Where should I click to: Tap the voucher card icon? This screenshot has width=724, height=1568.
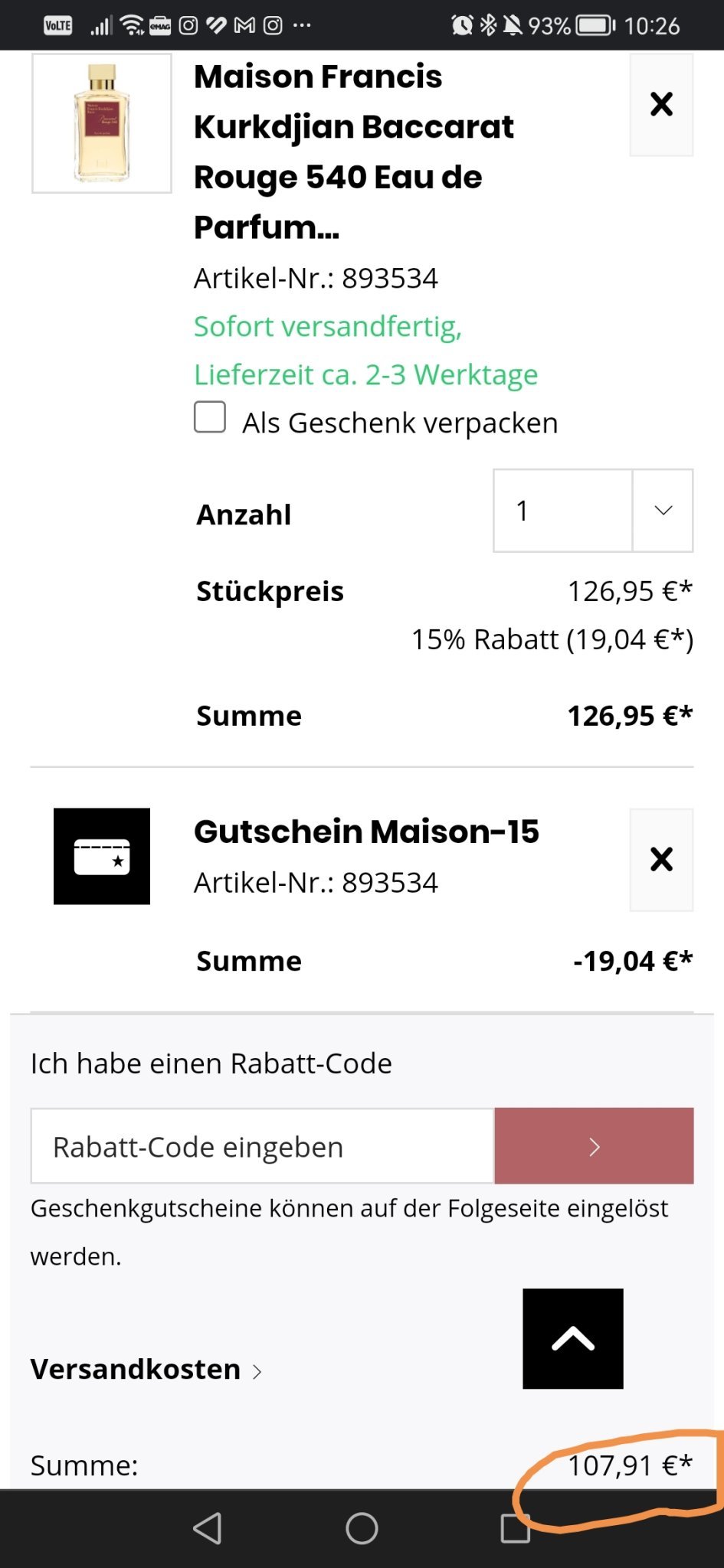pyautogui.click(x=102, y=856)
